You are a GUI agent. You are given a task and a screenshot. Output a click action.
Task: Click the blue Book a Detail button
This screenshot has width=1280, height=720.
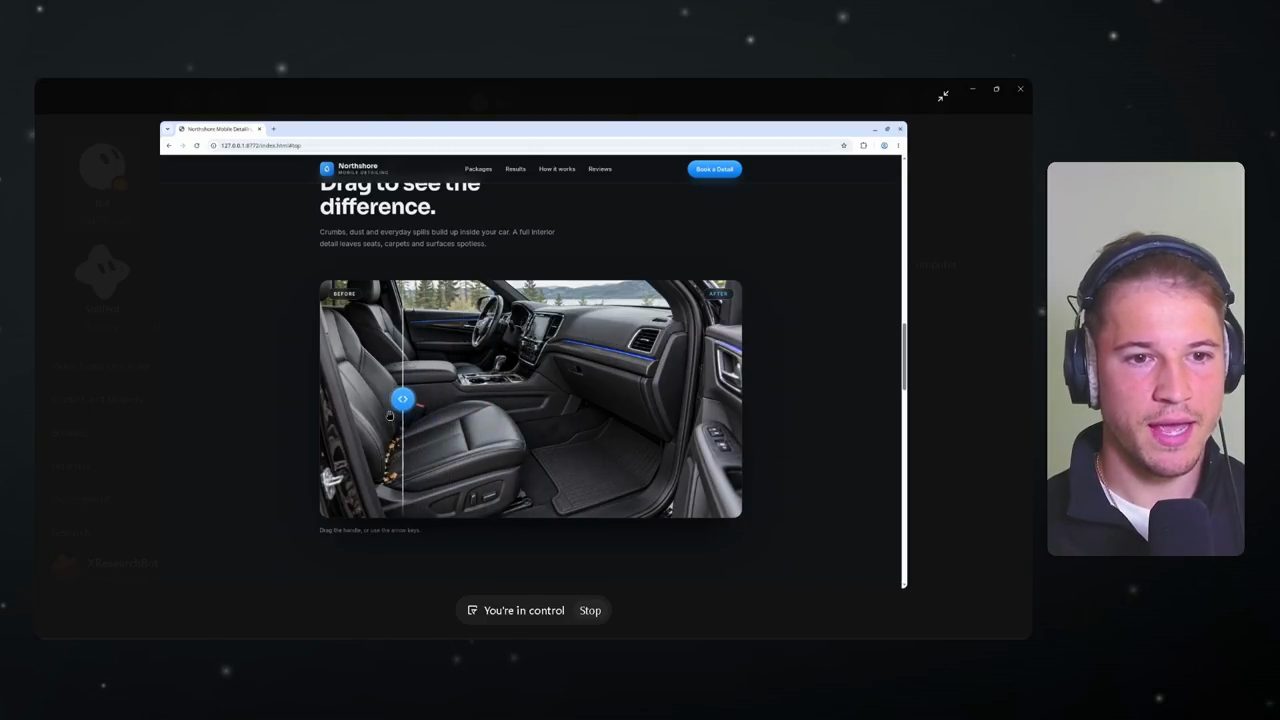click(x=714, y=169)
